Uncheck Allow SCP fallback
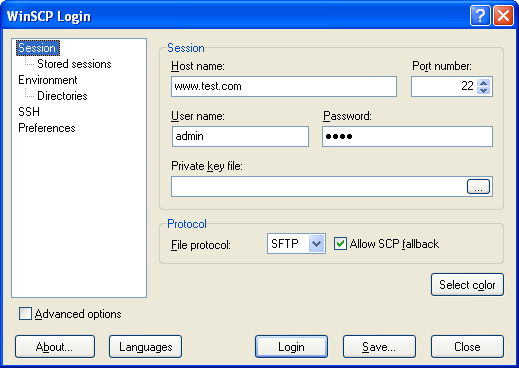This screenshot has height=368, width=519. click(x=340, y=244)
